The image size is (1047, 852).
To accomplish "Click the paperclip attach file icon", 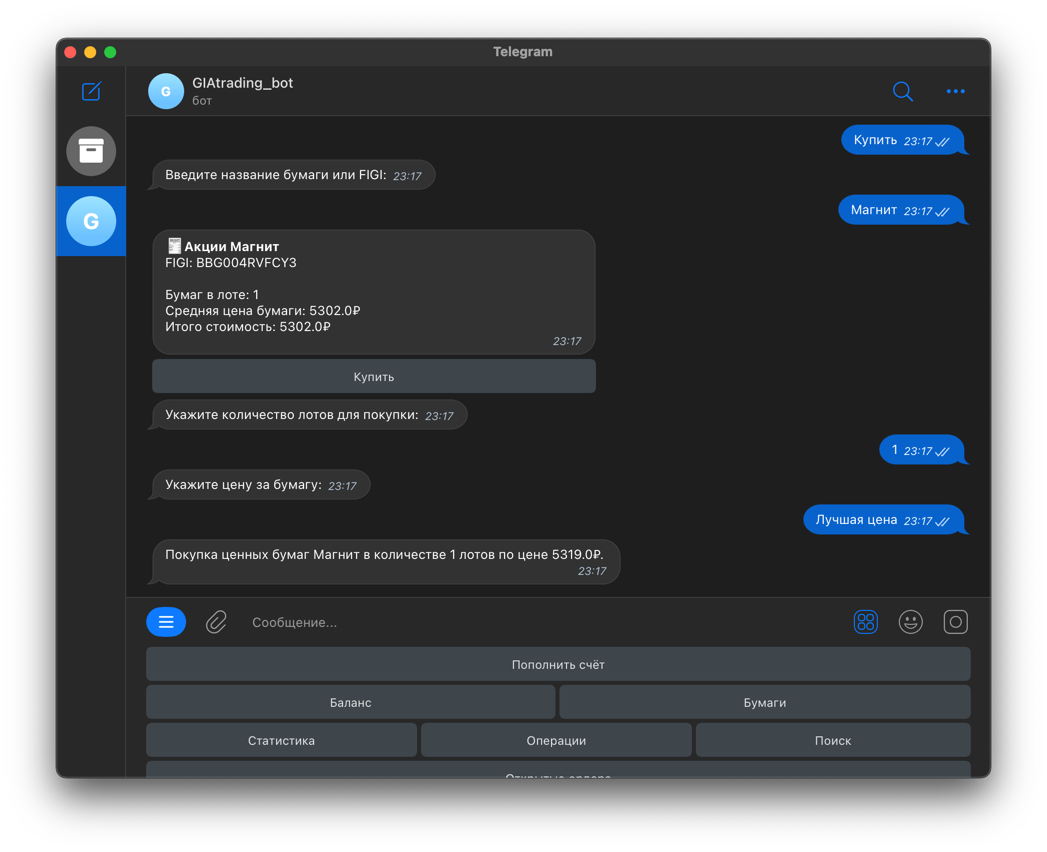I will click(216, 622).
